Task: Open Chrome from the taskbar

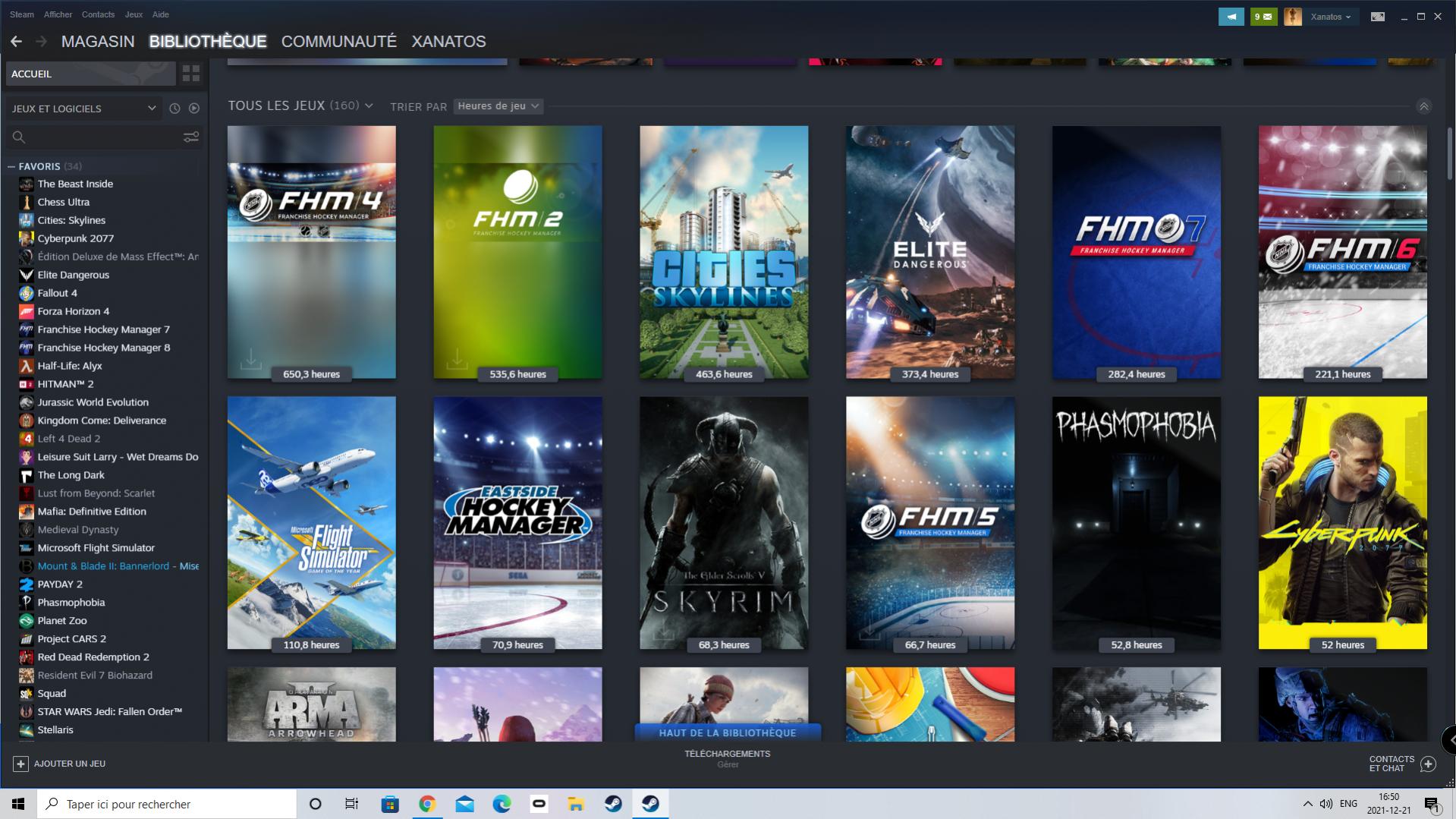Action: coord(427,804)
